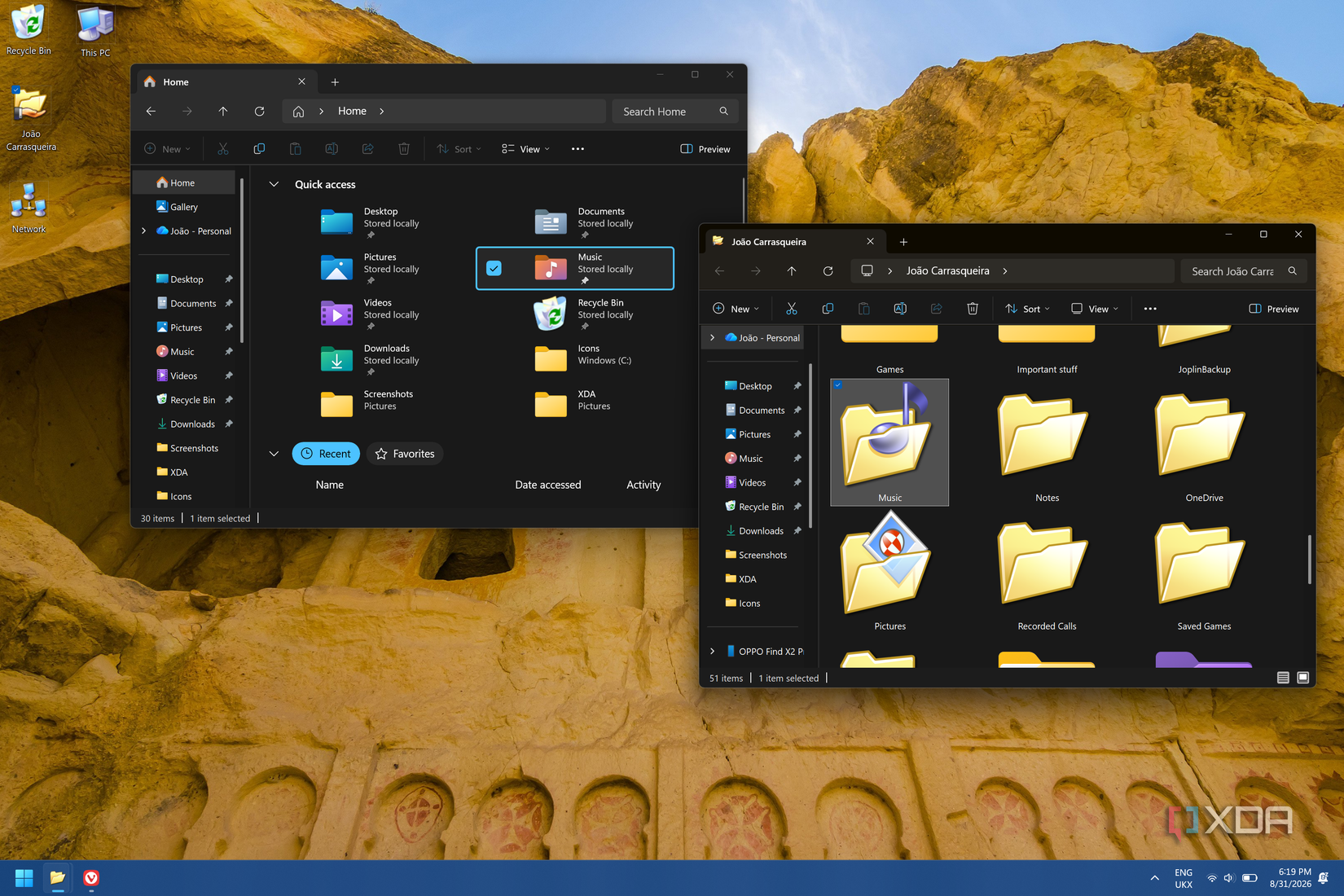
Task: Click the João Carrasqueira file list scrollbar
Action: tap(1309, 560)
